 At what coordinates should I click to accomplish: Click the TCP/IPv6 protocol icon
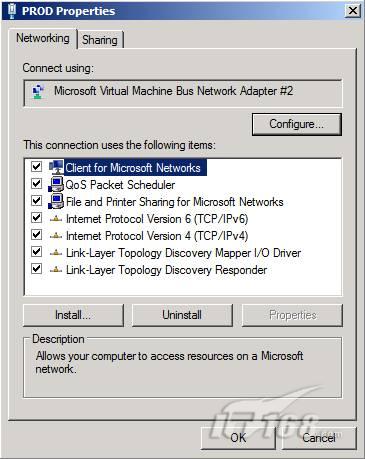pos(56,219)
